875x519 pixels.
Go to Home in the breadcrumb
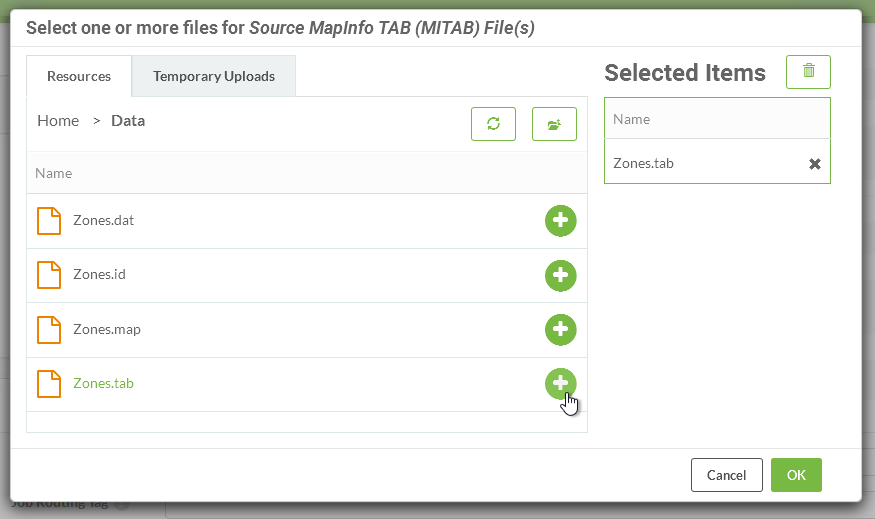58,121
